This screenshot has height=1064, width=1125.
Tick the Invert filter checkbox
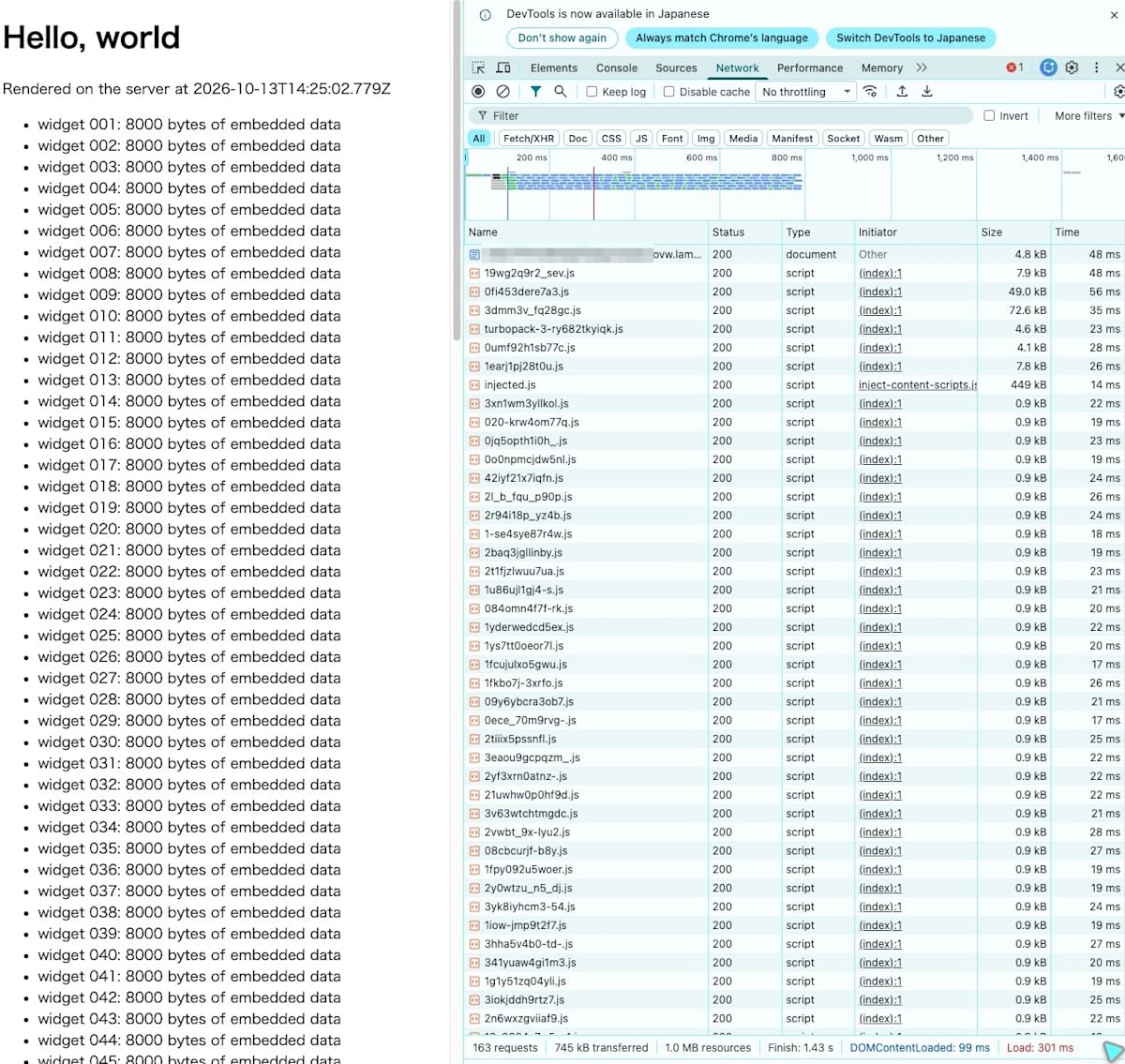tap(989, 115)
